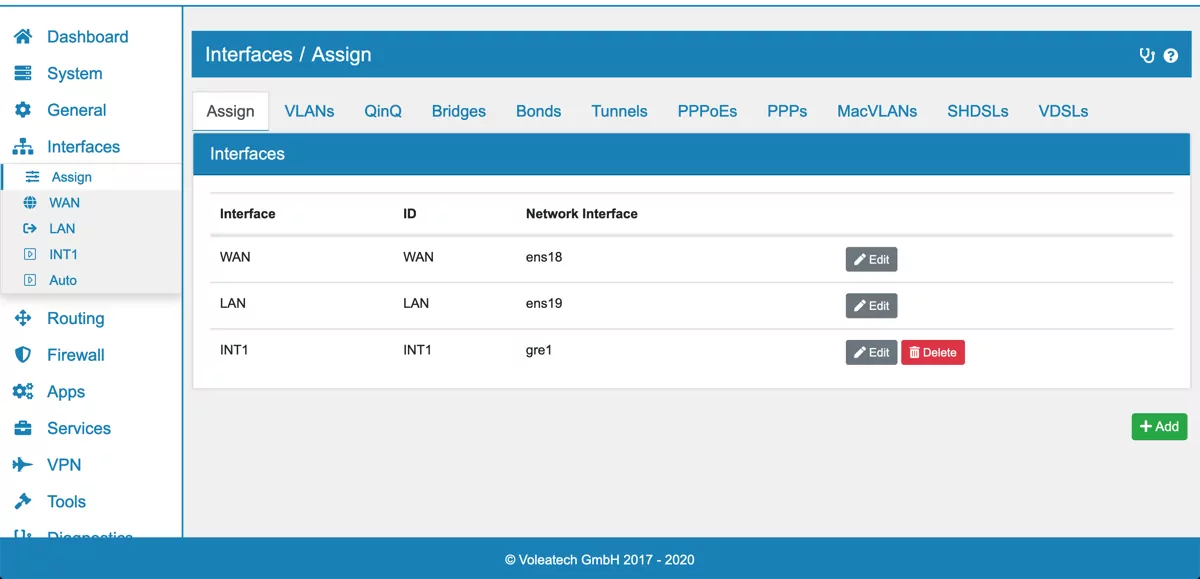Image resolution: width=1200 pixels, height=579 pixels.
Task: Edit the WAN interface assignment
Action: coord(871,260)
